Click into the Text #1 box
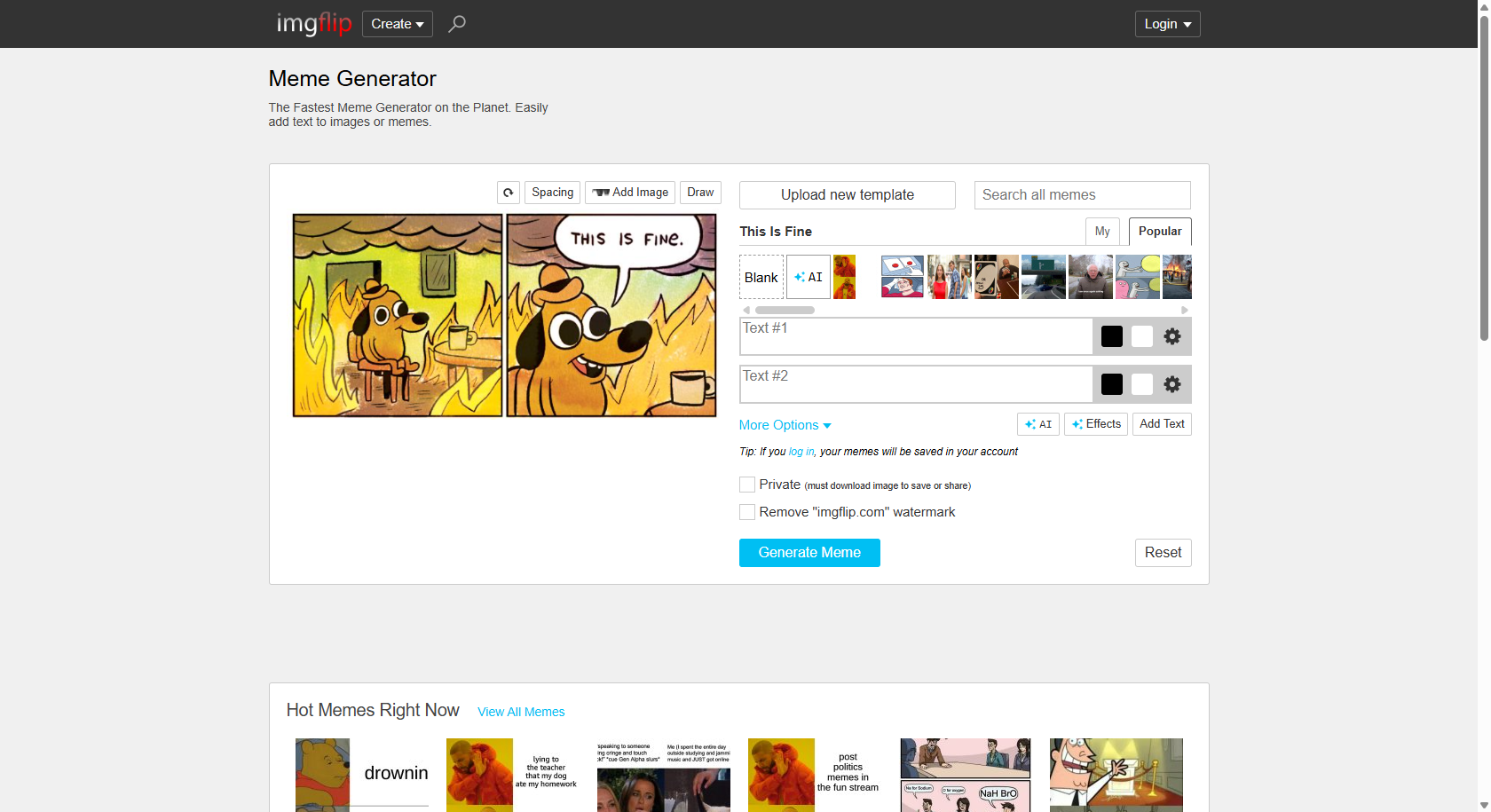This screenshot has width=1491, height=812. pos(916,336)
